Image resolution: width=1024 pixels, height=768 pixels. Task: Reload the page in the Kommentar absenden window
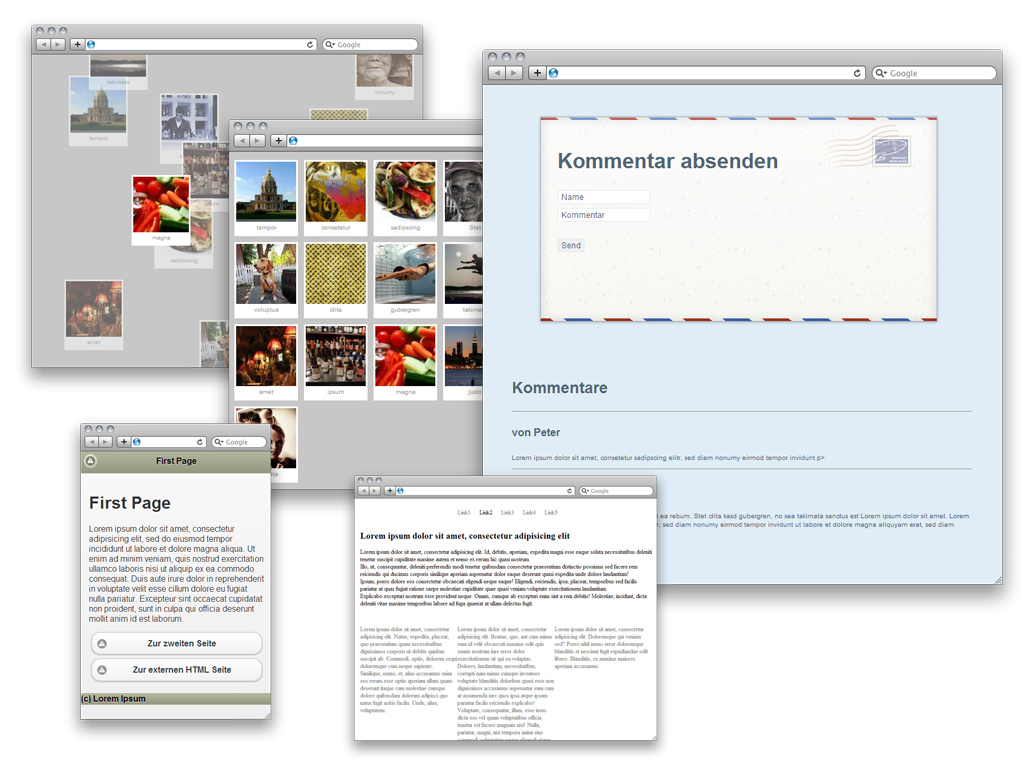click(857, 73)
